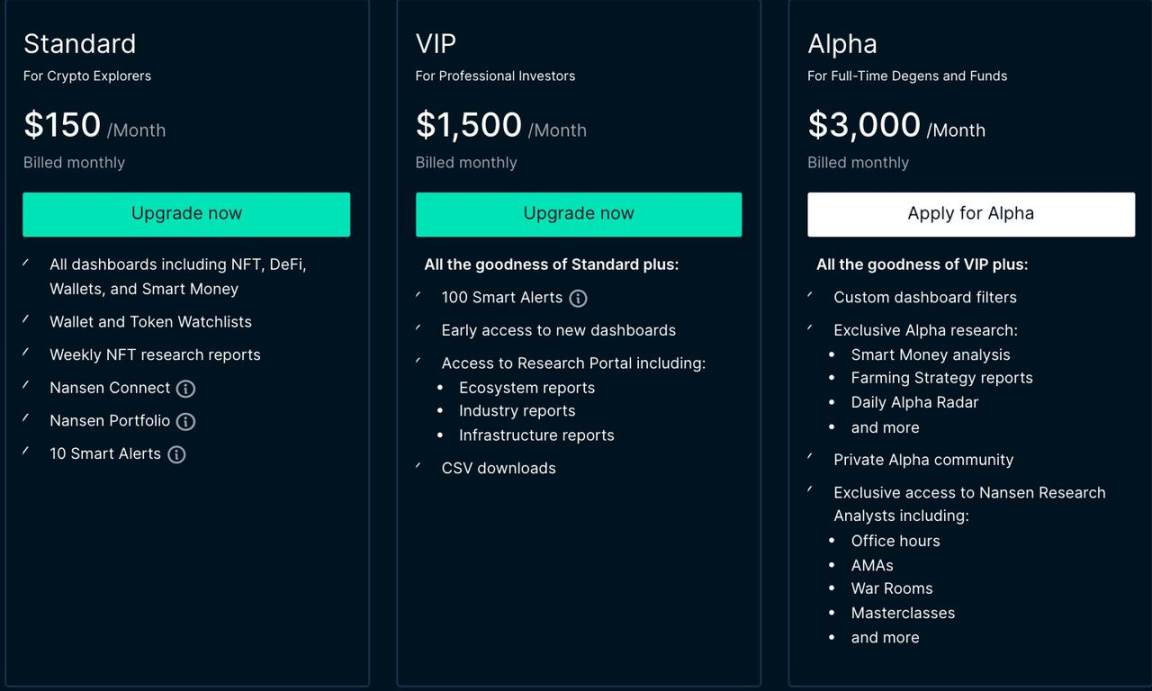The width and height of the screenshot is (1152, 691).
Task: Select the VIP plan heading
Action: 436,44
